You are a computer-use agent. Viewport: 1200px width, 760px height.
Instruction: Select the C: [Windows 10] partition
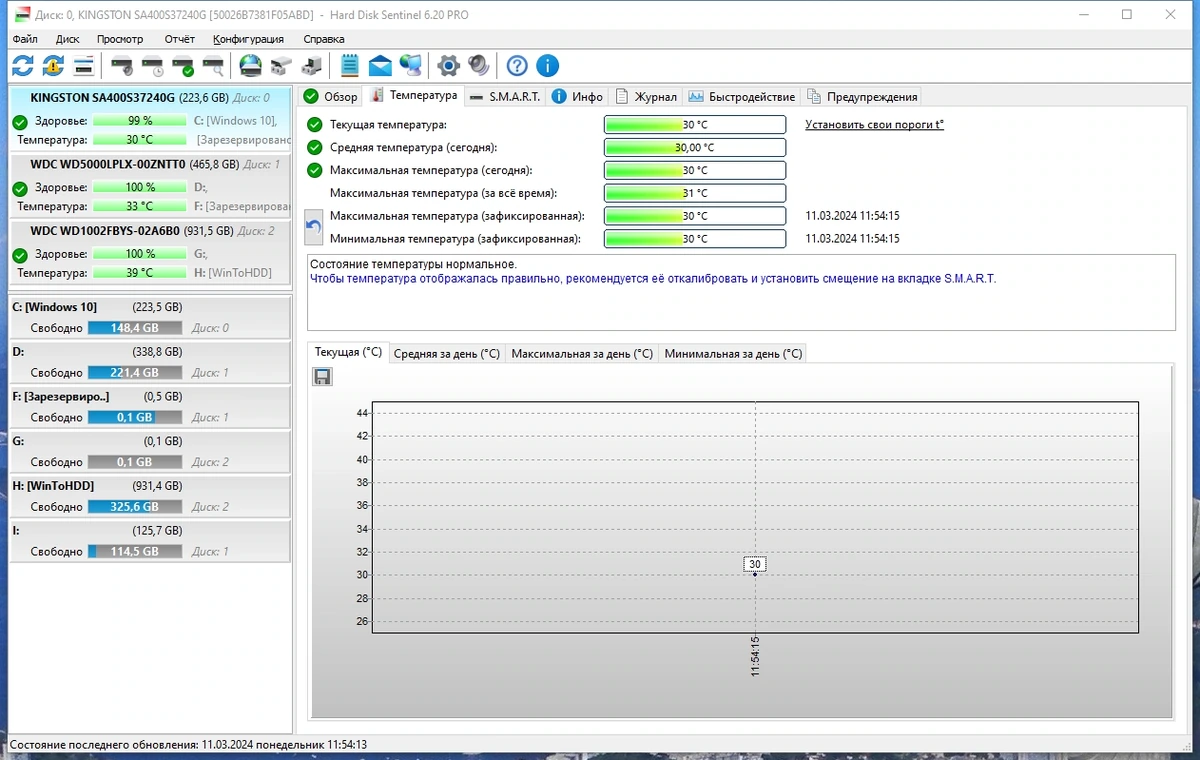150,318
